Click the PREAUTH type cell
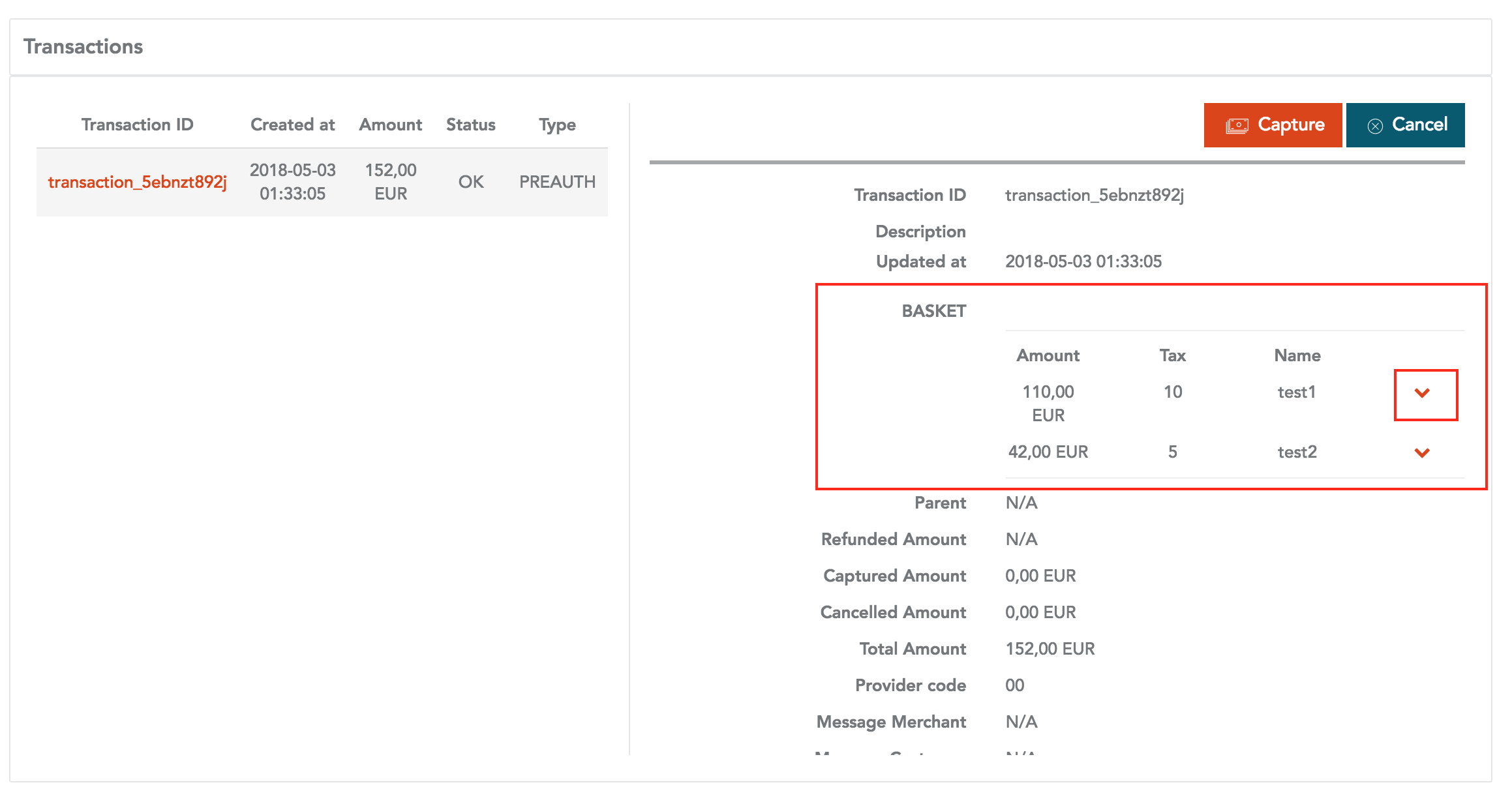Screen dimensions: 1512x802 (558, 182)
